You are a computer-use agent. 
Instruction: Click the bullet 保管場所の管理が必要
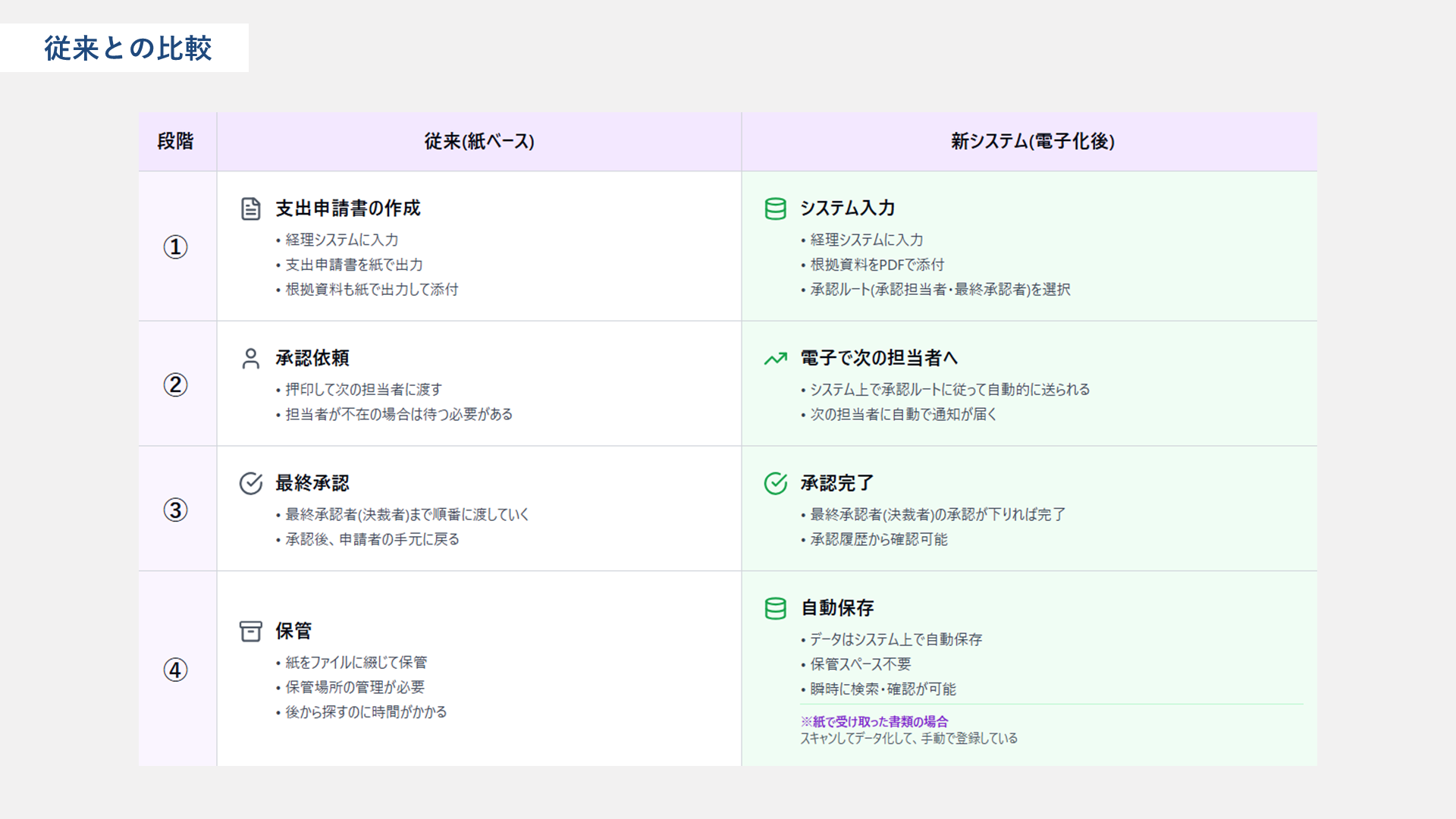pyautogui.click(x=350, y=688)
